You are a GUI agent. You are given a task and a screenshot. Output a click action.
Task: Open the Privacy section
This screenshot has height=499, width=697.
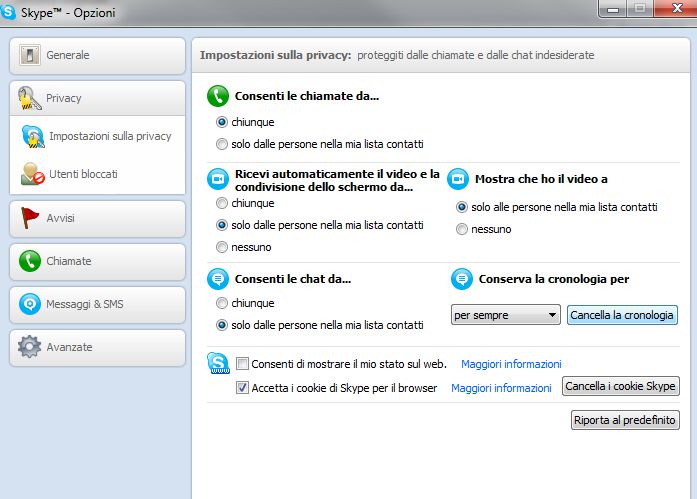point(97,98)
